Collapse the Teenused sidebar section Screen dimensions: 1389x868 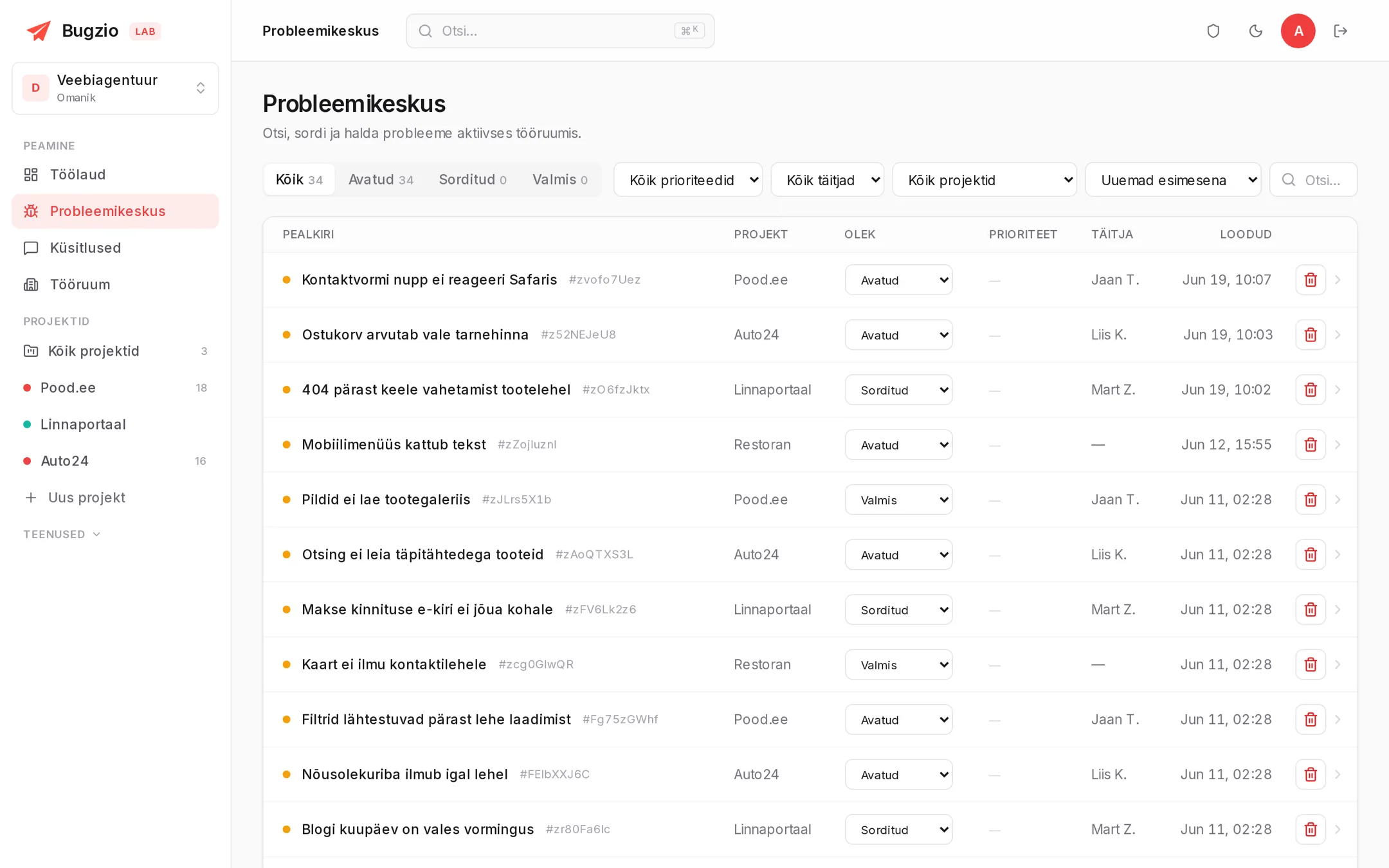[x=62, y=534]
